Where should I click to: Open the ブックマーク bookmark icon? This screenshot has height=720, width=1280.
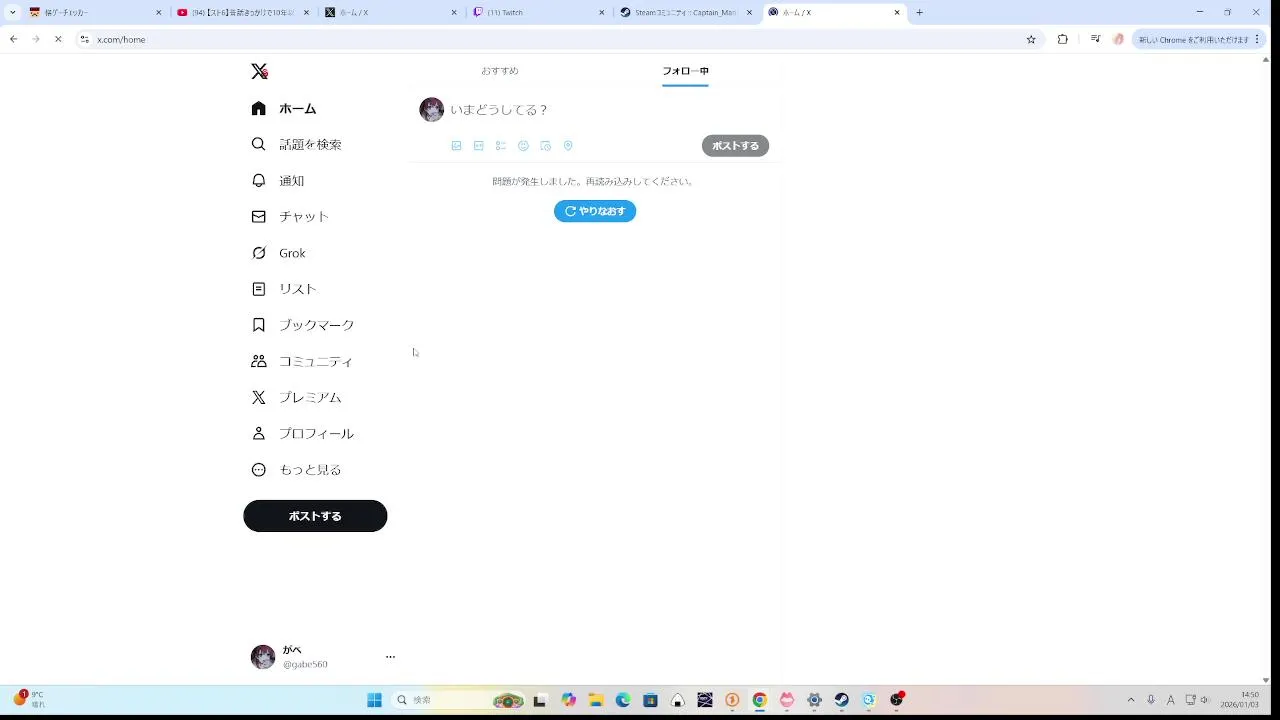pos(259,325)
